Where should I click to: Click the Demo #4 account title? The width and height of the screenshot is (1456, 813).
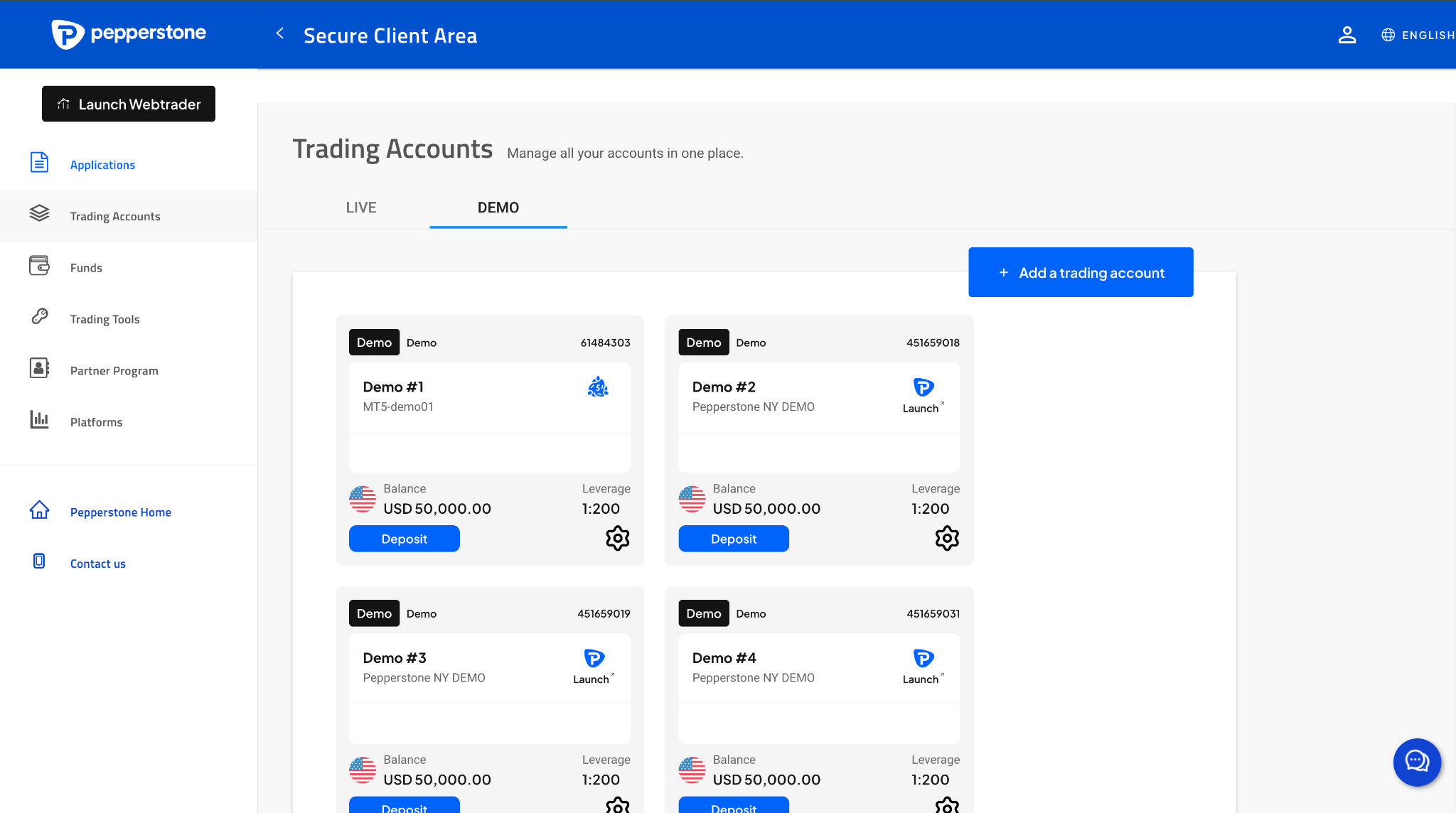click(724, 657)
